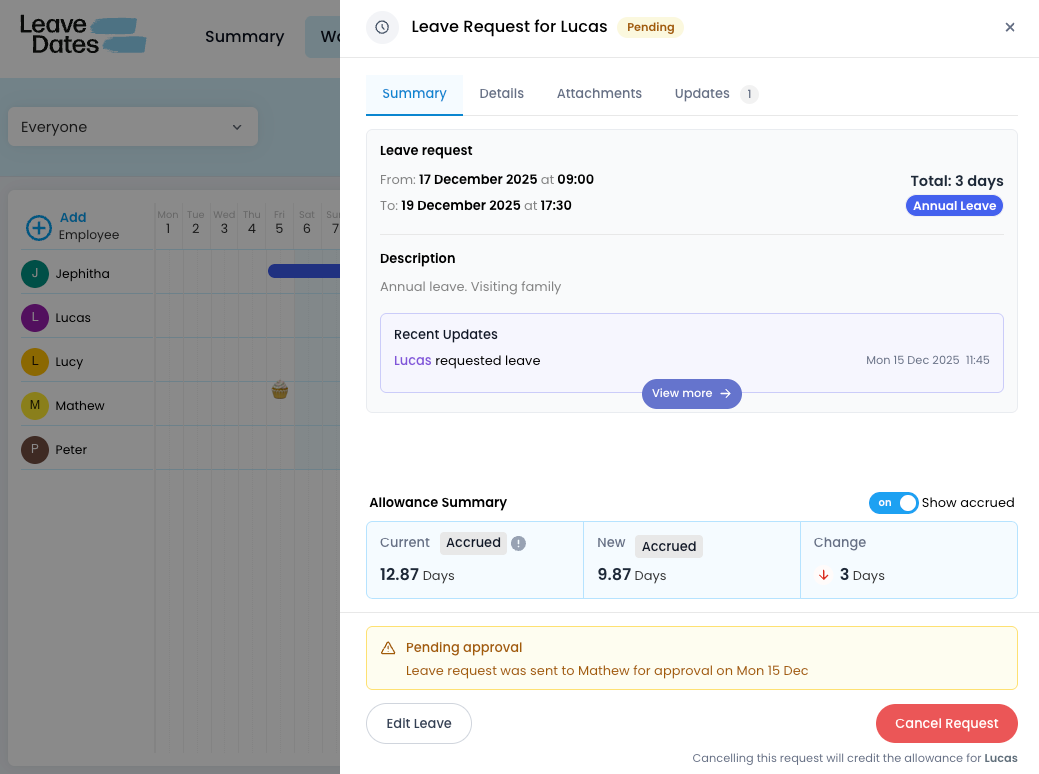Click the warning triangle in Pending approval notice
This screenshot has height=774, width=1039.
[x=388, y=648]
